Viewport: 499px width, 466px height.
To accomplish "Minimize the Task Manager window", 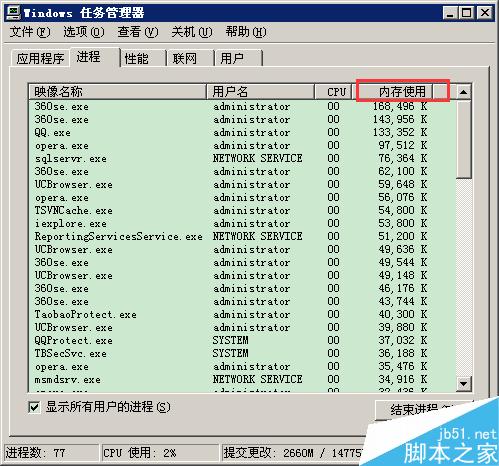I will [x=450, y=13].
